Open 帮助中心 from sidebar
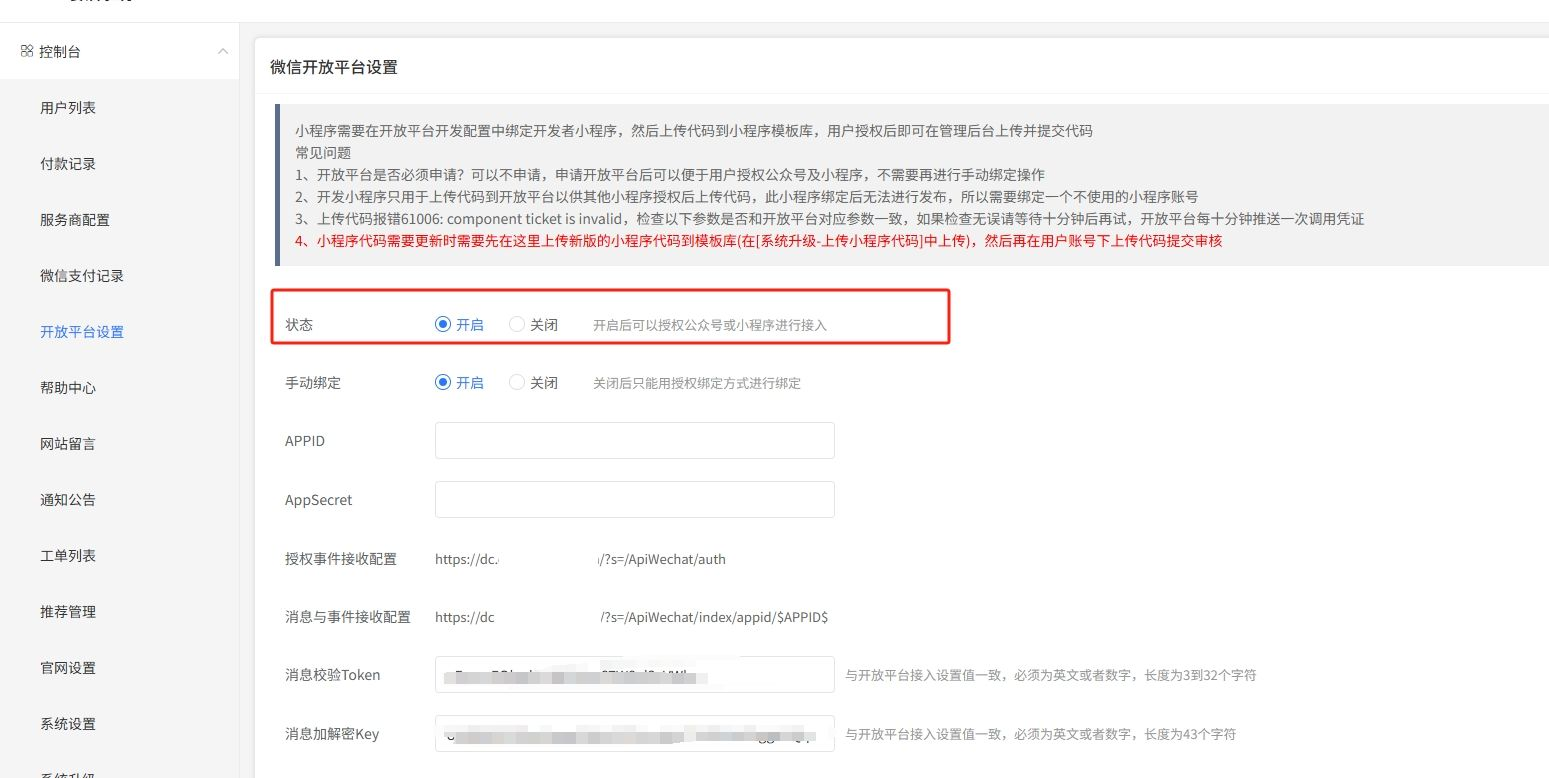Image resolution: width=1549 pixels, height=778 pixels. pos(68,388)
